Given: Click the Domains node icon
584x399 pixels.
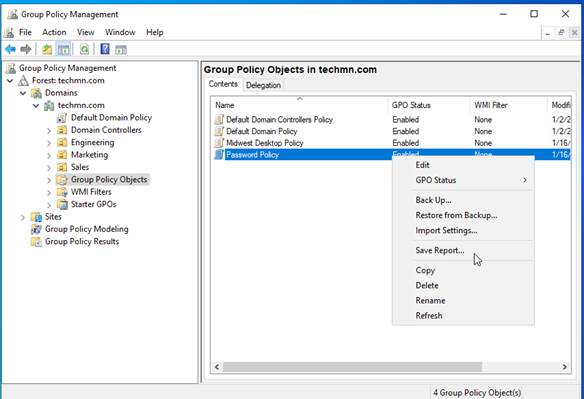Looking at the screenshot, I should coord(36,93).
